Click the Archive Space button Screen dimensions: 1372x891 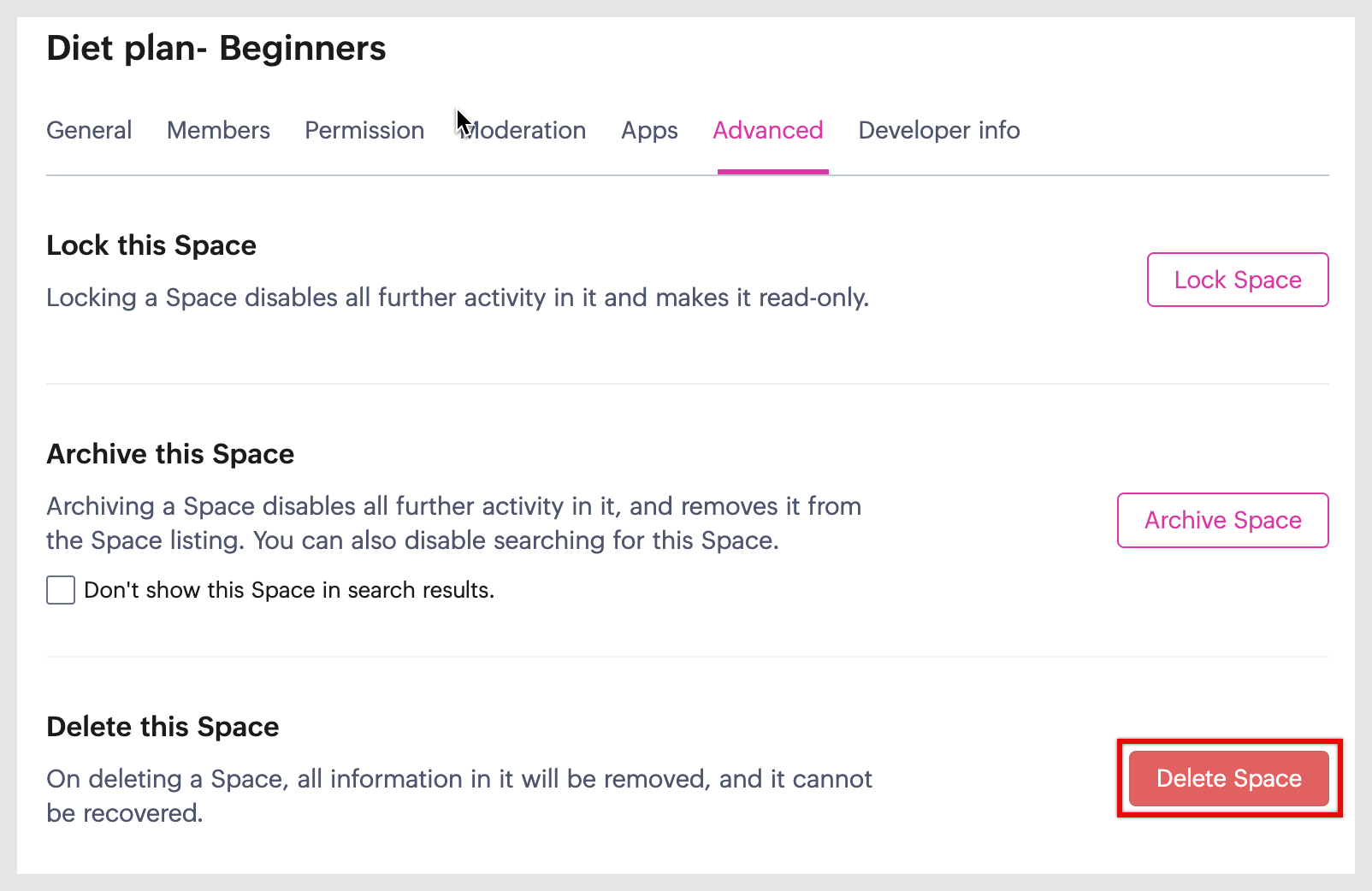pyautogui.click(x=1222, y=520)
